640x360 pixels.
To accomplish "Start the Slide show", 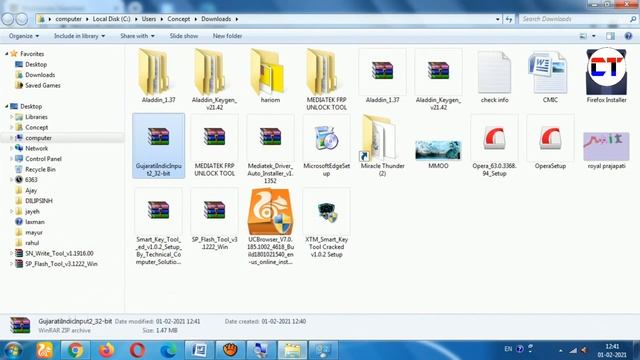I will coord(184,36).
